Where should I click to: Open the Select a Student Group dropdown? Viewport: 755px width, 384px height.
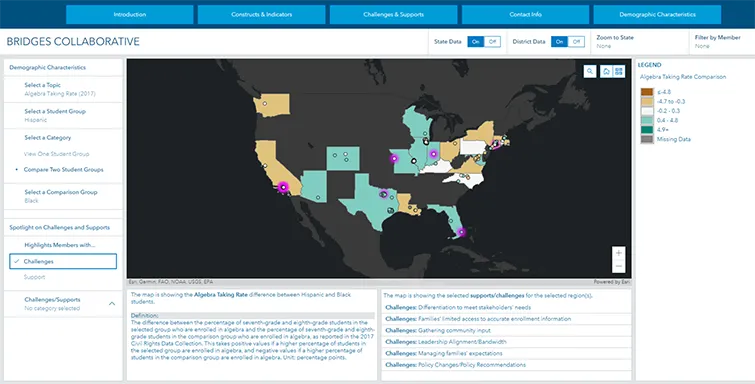(63, 116)
